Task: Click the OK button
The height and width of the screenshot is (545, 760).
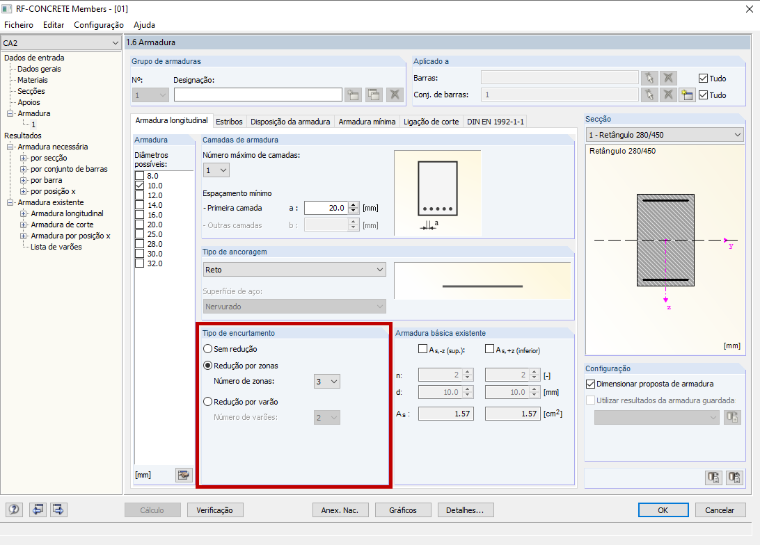Action: tap(663, 510)
